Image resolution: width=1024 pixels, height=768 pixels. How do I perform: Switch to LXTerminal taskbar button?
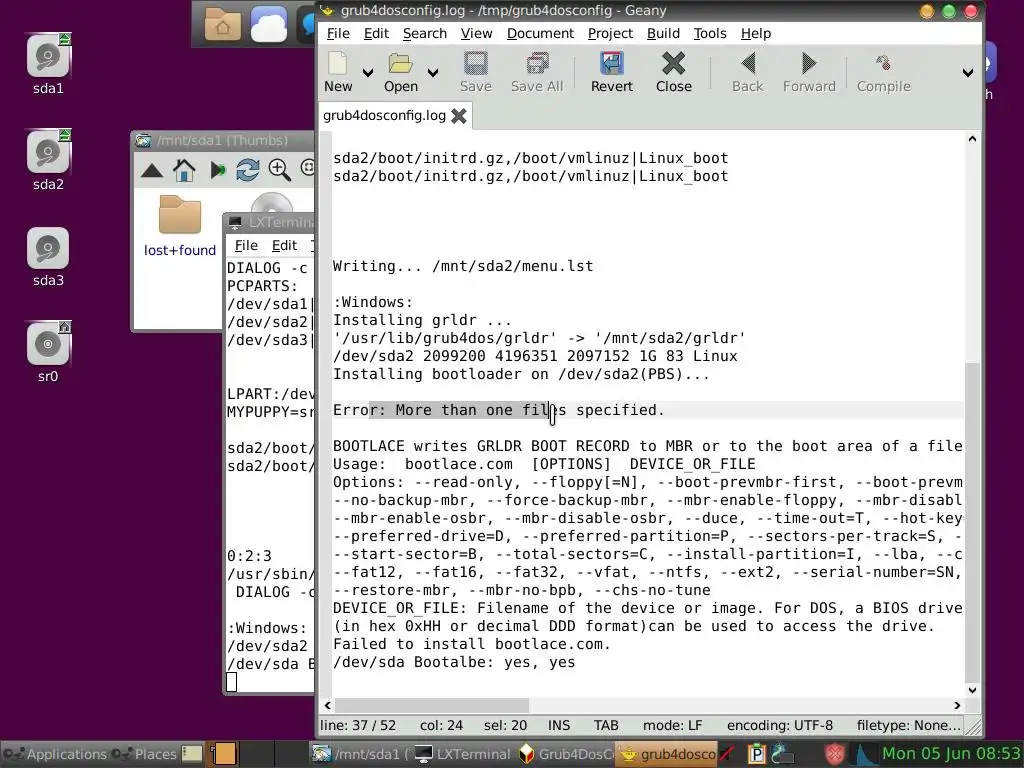463,754
